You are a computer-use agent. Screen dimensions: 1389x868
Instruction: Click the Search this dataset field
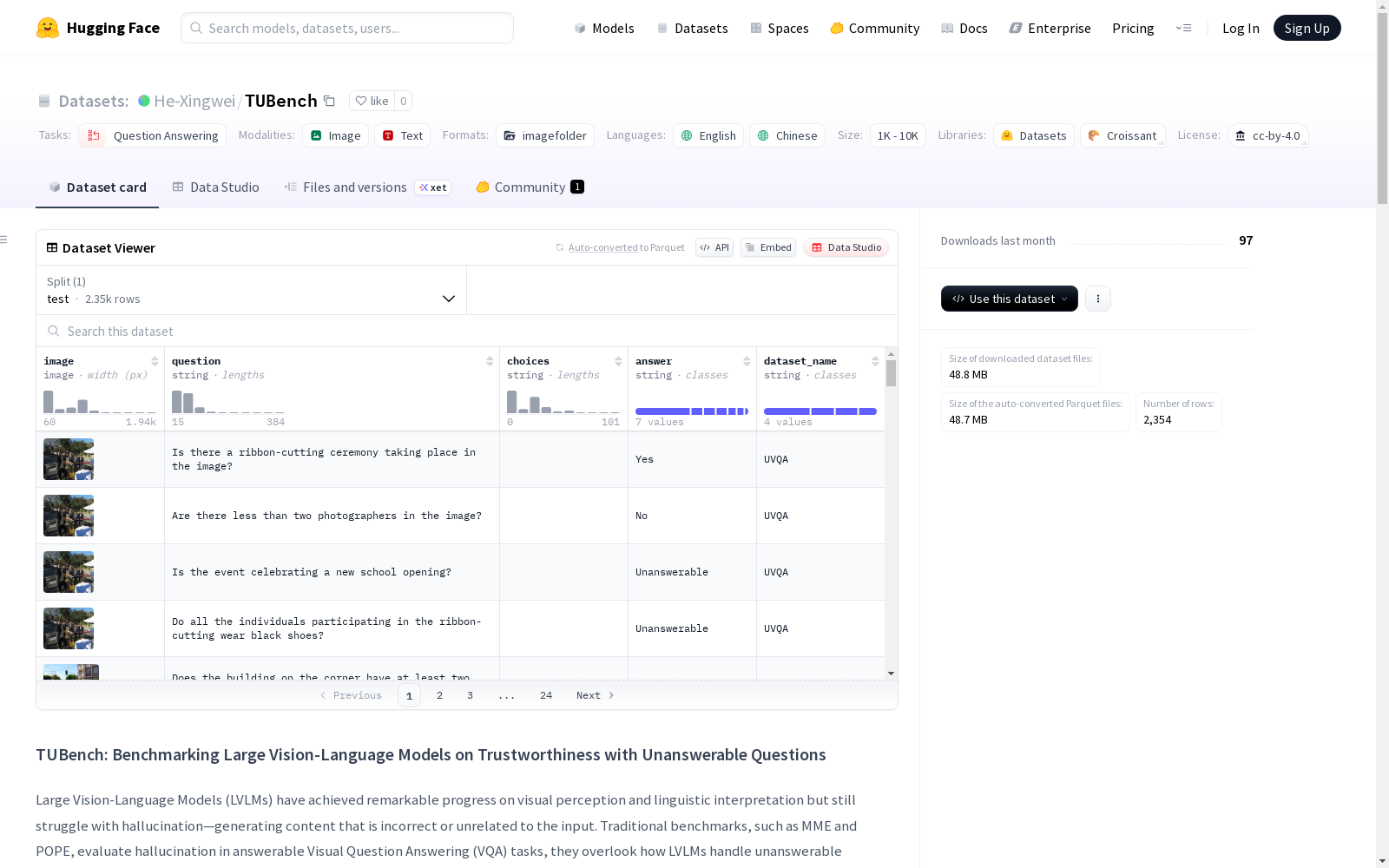tap(467, 331)
